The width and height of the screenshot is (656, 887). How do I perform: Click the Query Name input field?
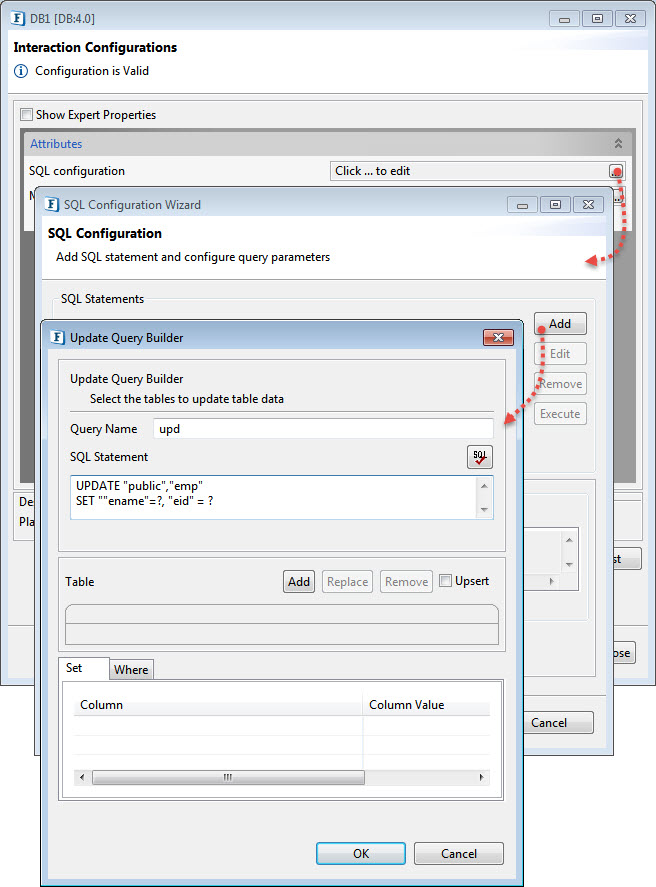323,429
